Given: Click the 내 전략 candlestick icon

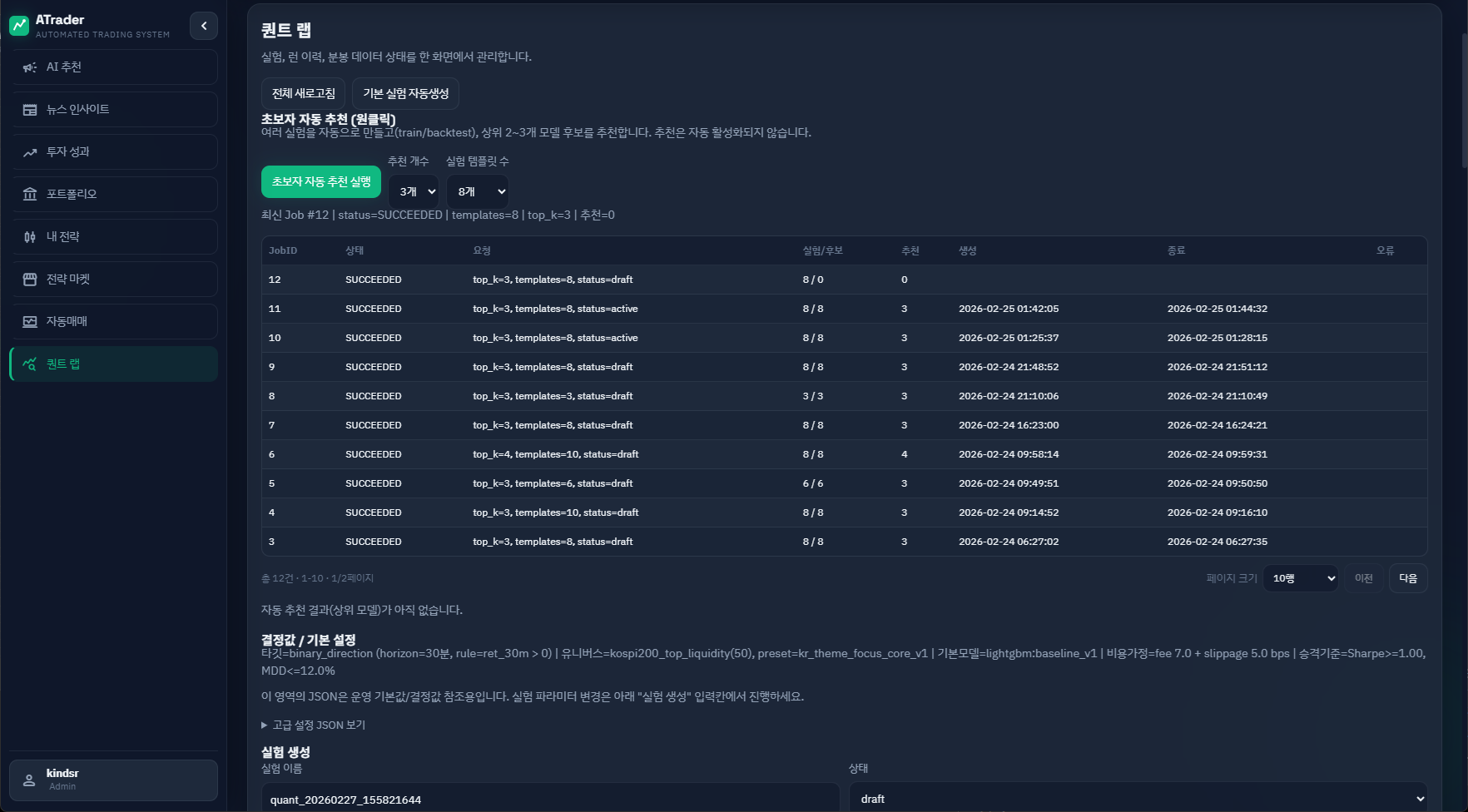Looking at the screenshot, I should point(30,237).
